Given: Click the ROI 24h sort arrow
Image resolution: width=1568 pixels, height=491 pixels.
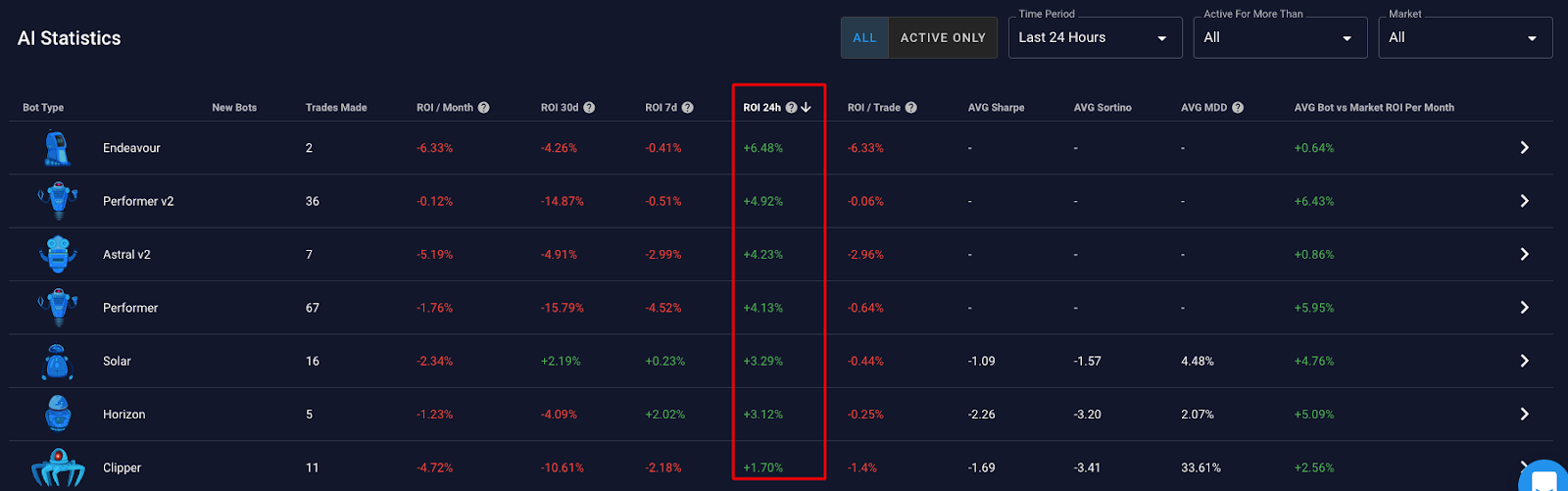Looking at the screenshot, I should coord(806,108).
